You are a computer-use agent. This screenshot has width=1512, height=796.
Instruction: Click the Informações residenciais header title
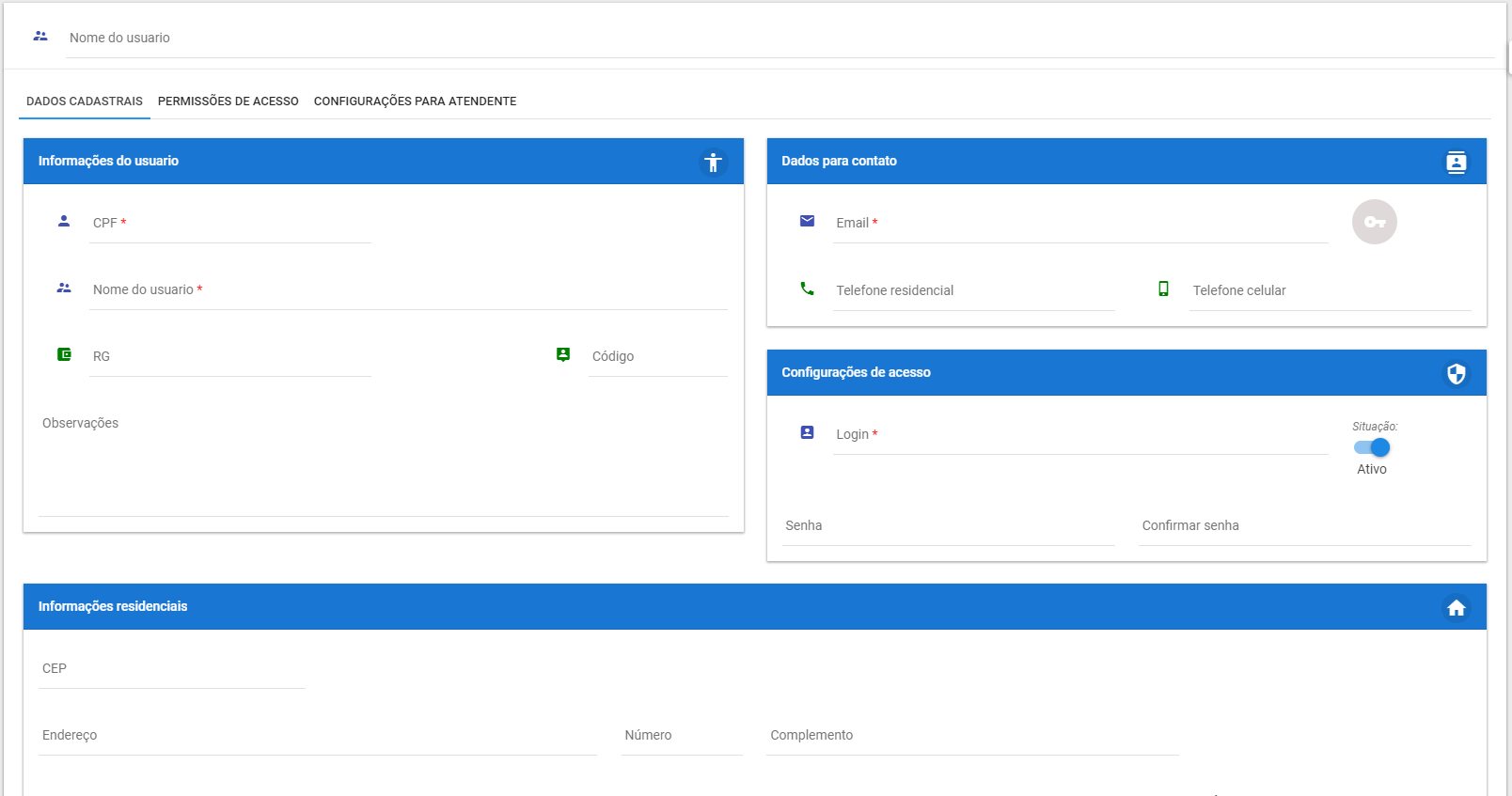point(113,606)
